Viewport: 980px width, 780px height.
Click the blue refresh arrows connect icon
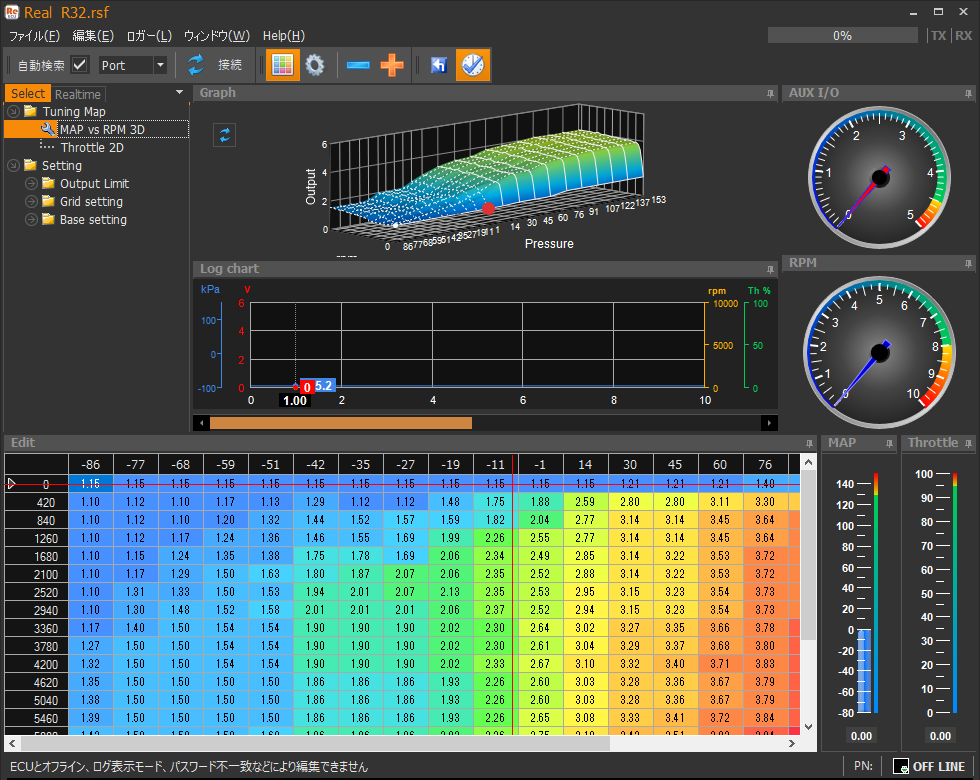[196, 65]
